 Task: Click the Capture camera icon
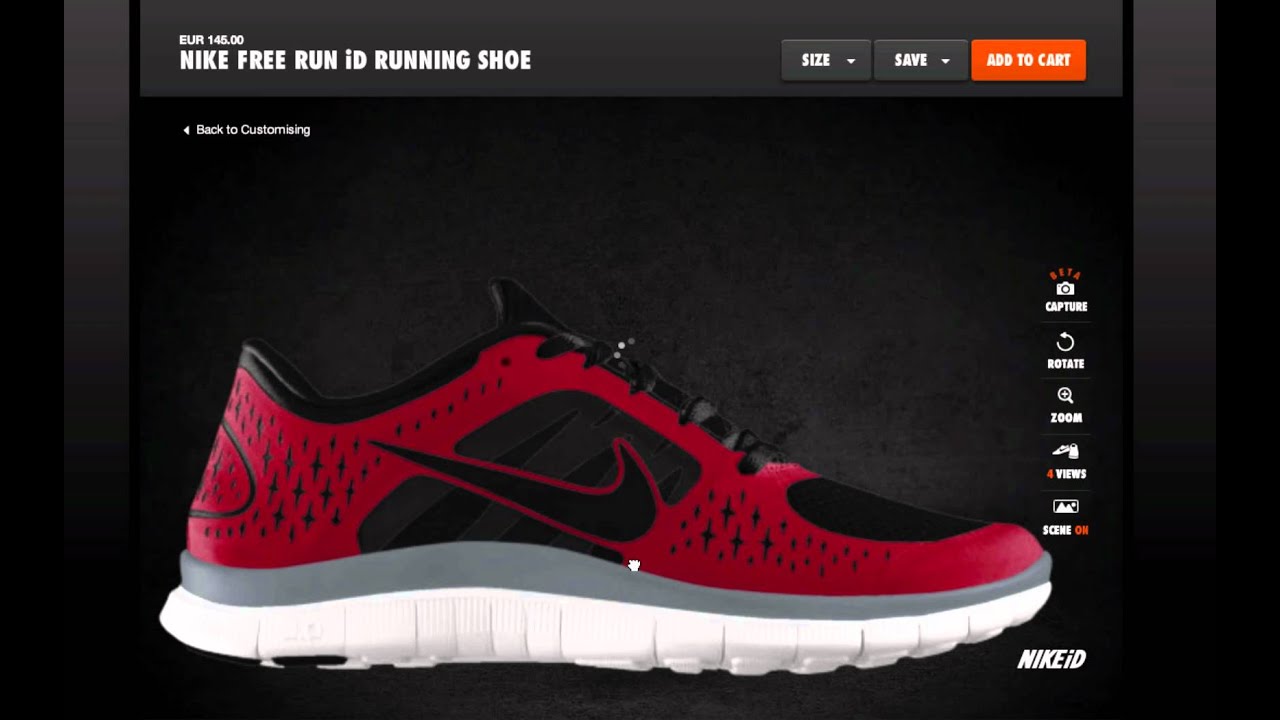[x=1065, y=289]
